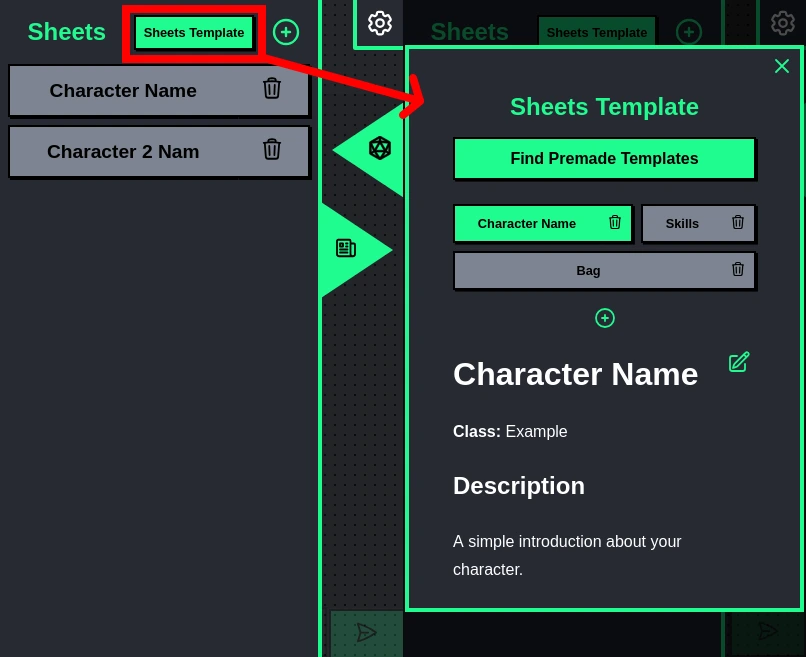Click dimmed settings gear at top right
Viewport: 806px width, 657px height.
point(783,23)
